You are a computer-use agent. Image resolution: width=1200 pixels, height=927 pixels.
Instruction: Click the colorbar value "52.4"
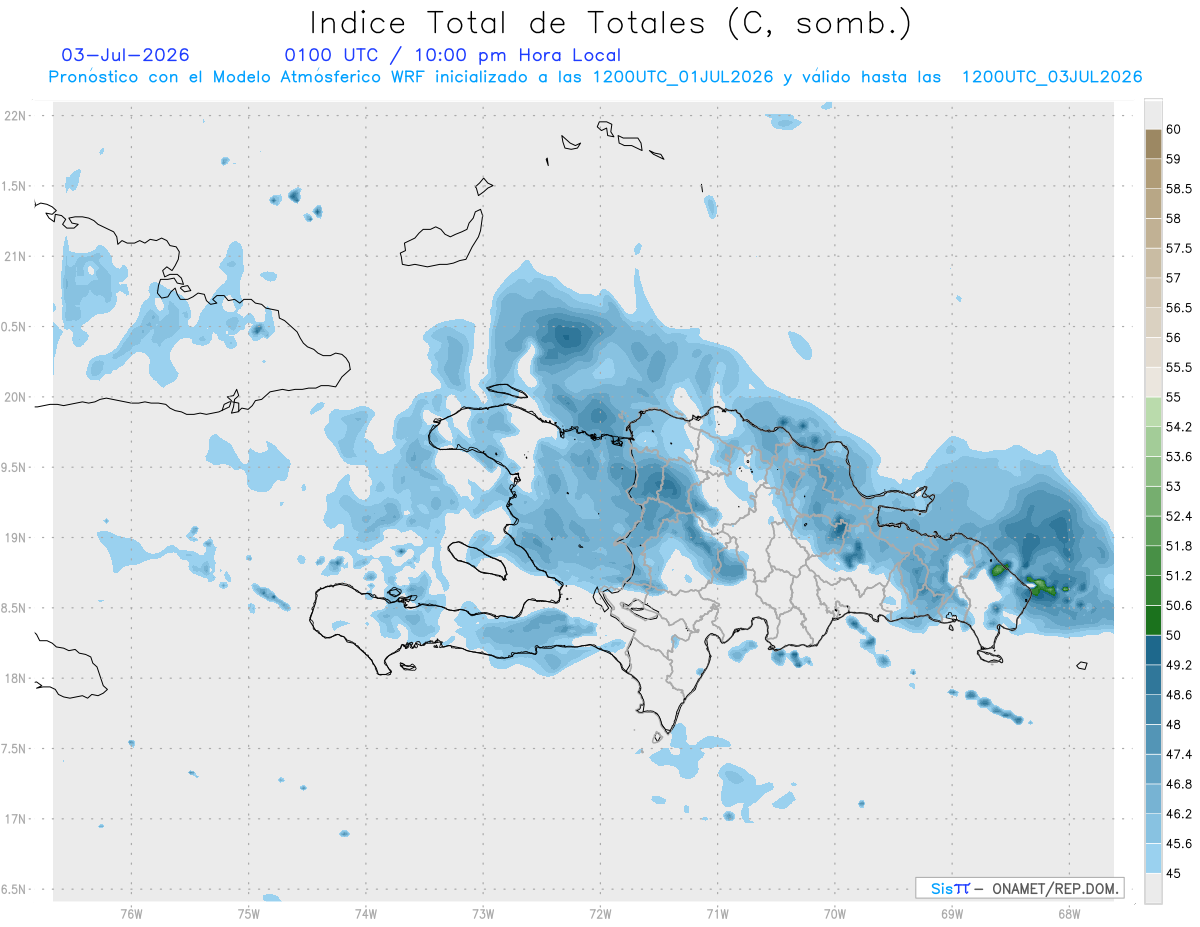(1179, 516)
